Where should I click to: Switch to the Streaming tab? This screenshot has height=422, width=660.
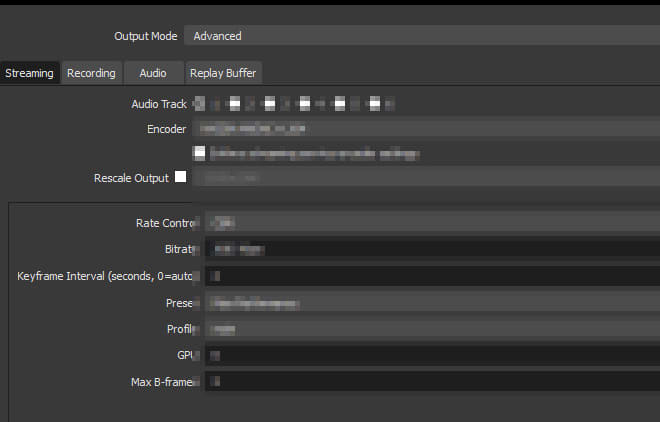pyautogui.click(x=29, y=73)
